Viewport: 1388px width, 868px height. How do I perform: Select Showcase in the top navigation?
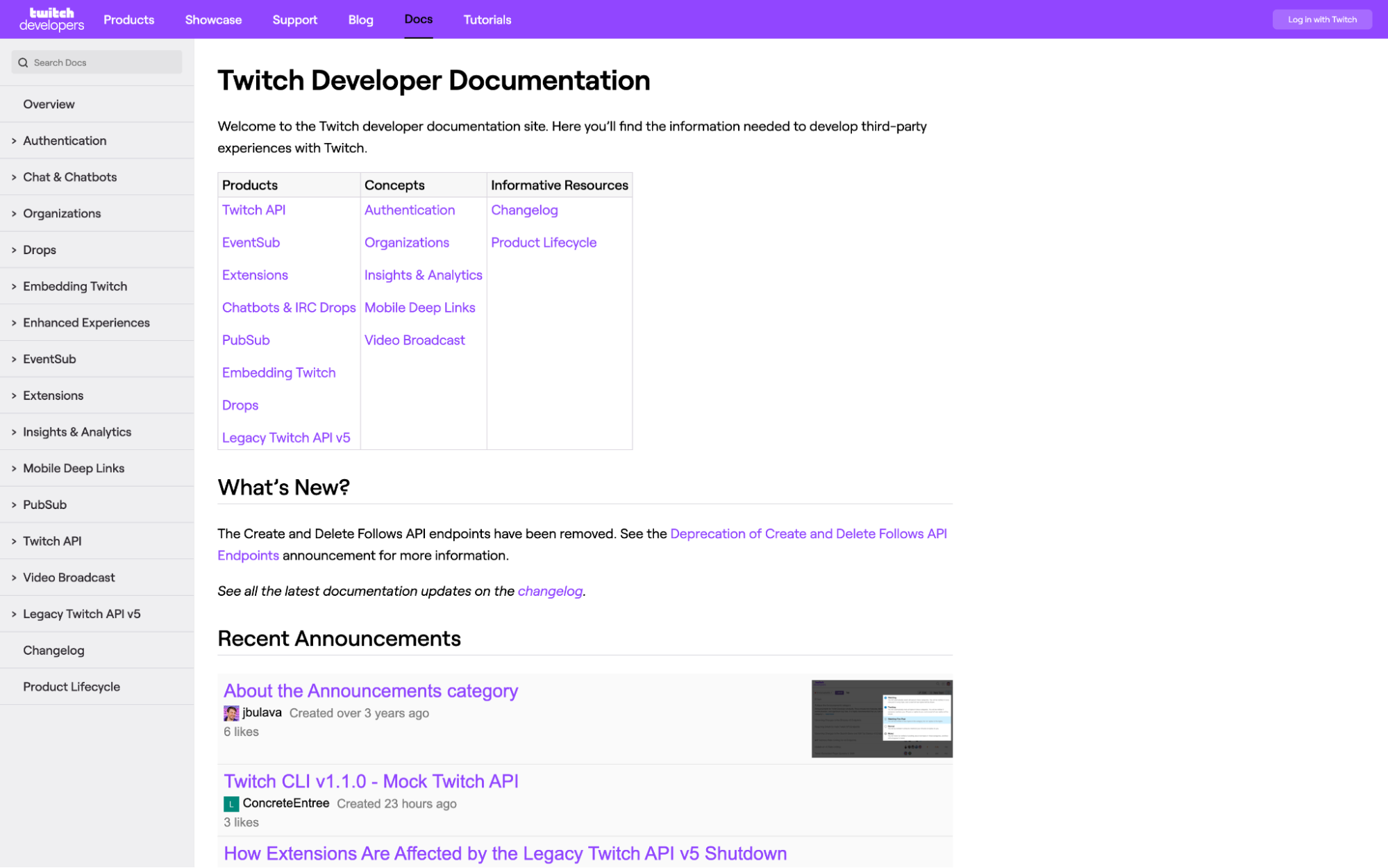click(212, 19)
